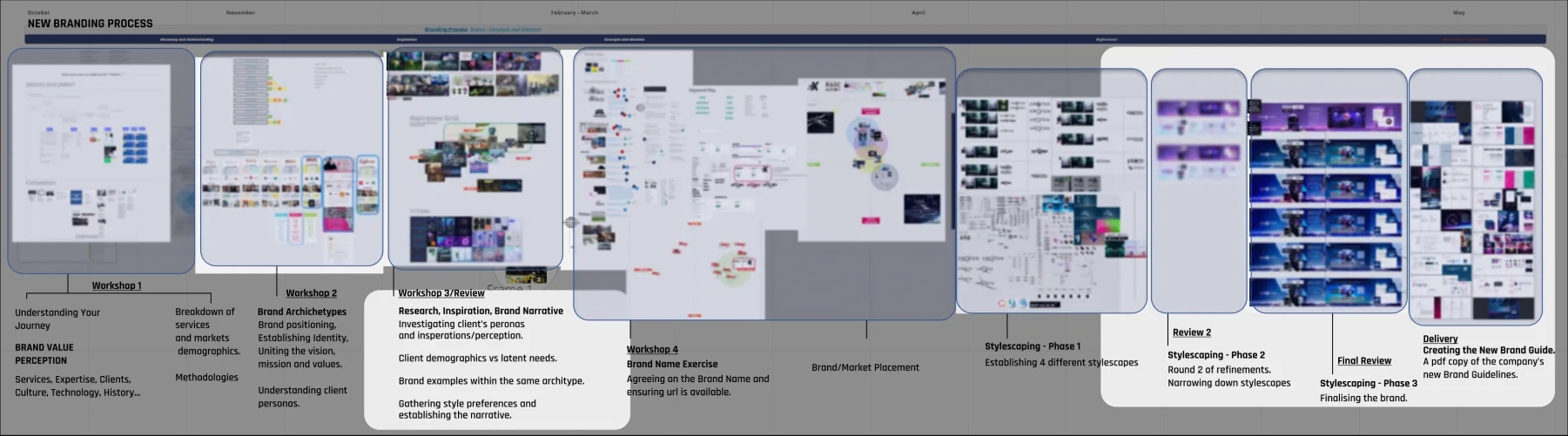Open the Stylescaping Phase 1 stylescapes frame
The height and width of the screenshot is (436, 1568).
[x=1052, y=191]
